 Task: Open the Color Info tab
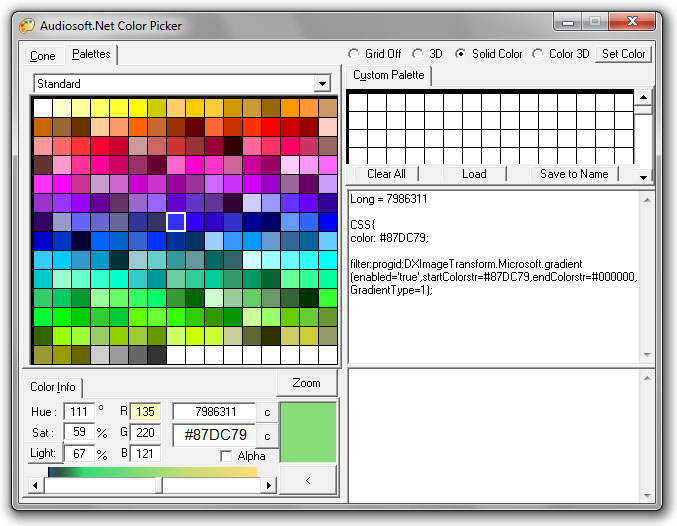click(53, 387)
